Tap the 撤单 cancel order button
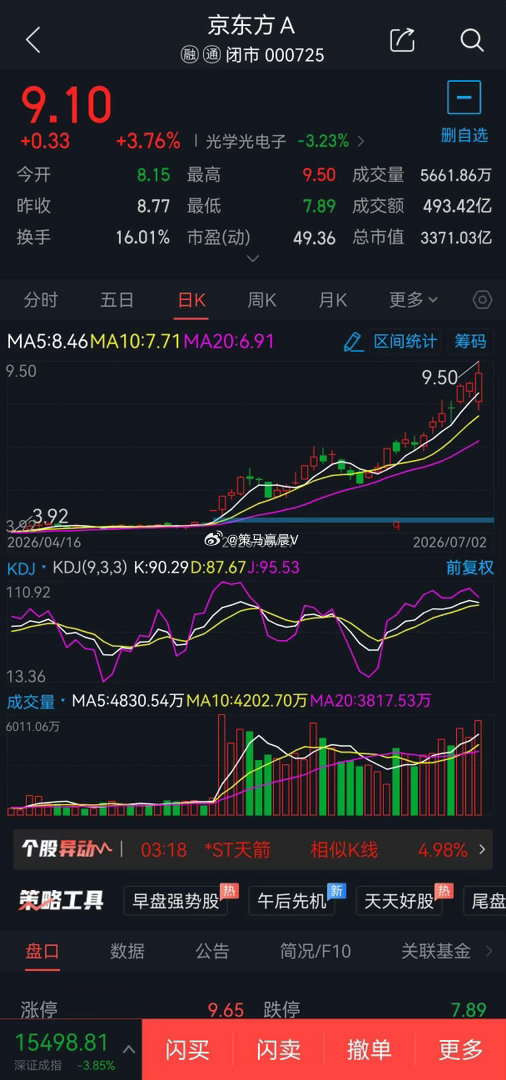This screenshot has width=506, height=1080. (x=370, y=1050)
